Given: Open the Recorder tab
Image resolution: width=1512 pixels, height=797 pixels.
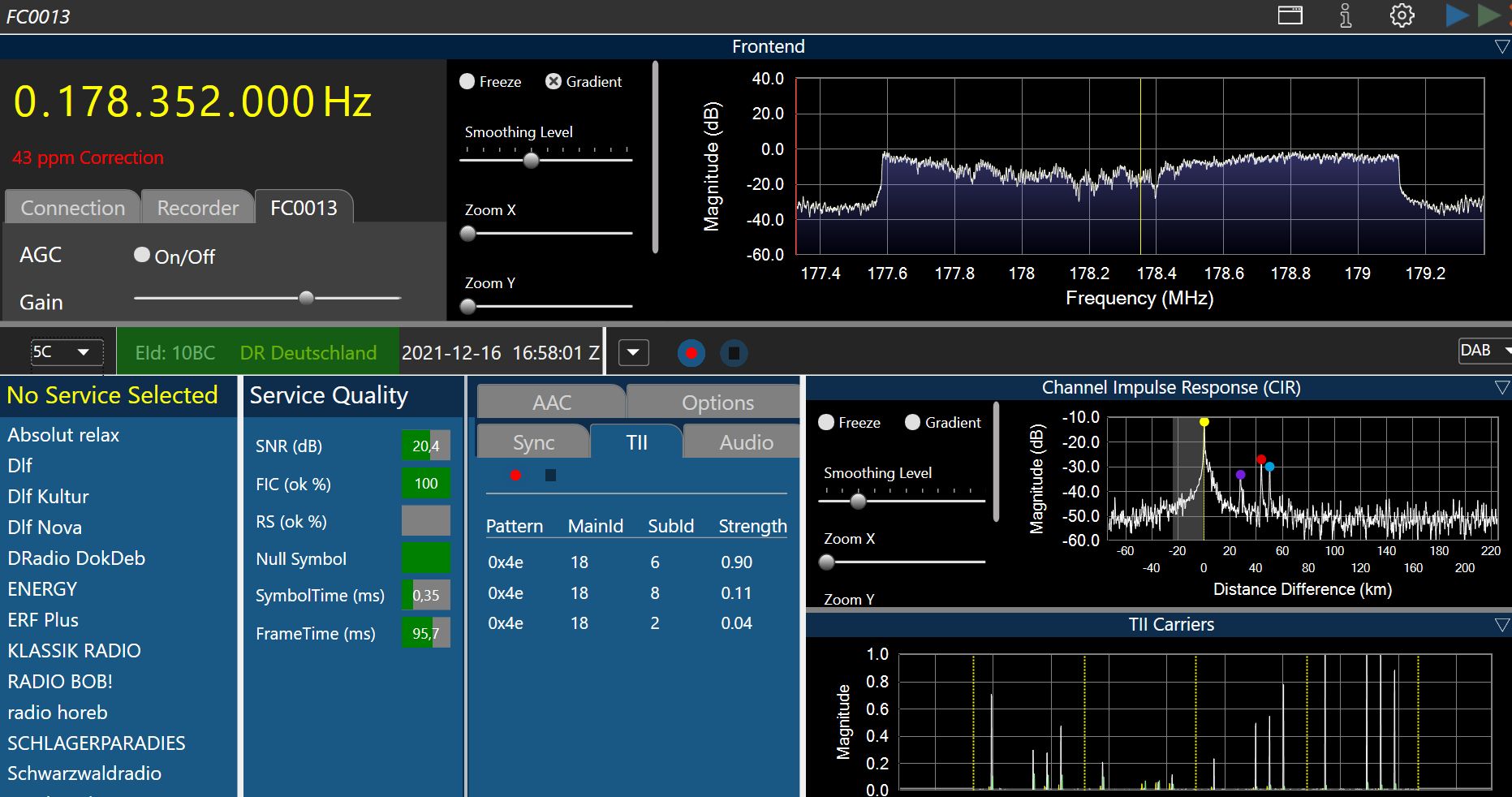Looking at the screenshot, I should click(x=197, y=208).
